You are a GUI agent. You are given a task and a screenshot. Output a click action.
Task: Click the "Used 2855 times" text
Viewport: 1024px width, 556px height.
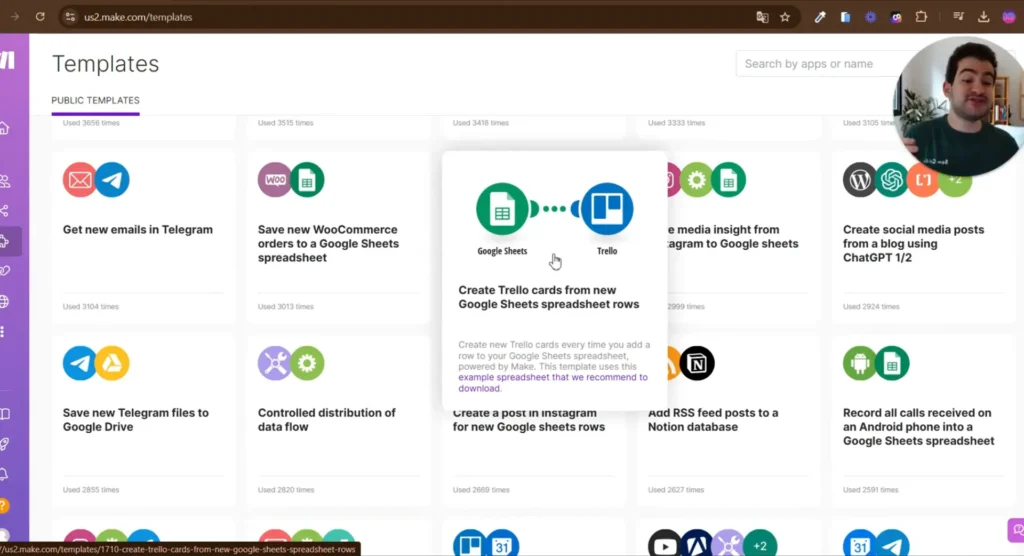[x=91, y=489]
